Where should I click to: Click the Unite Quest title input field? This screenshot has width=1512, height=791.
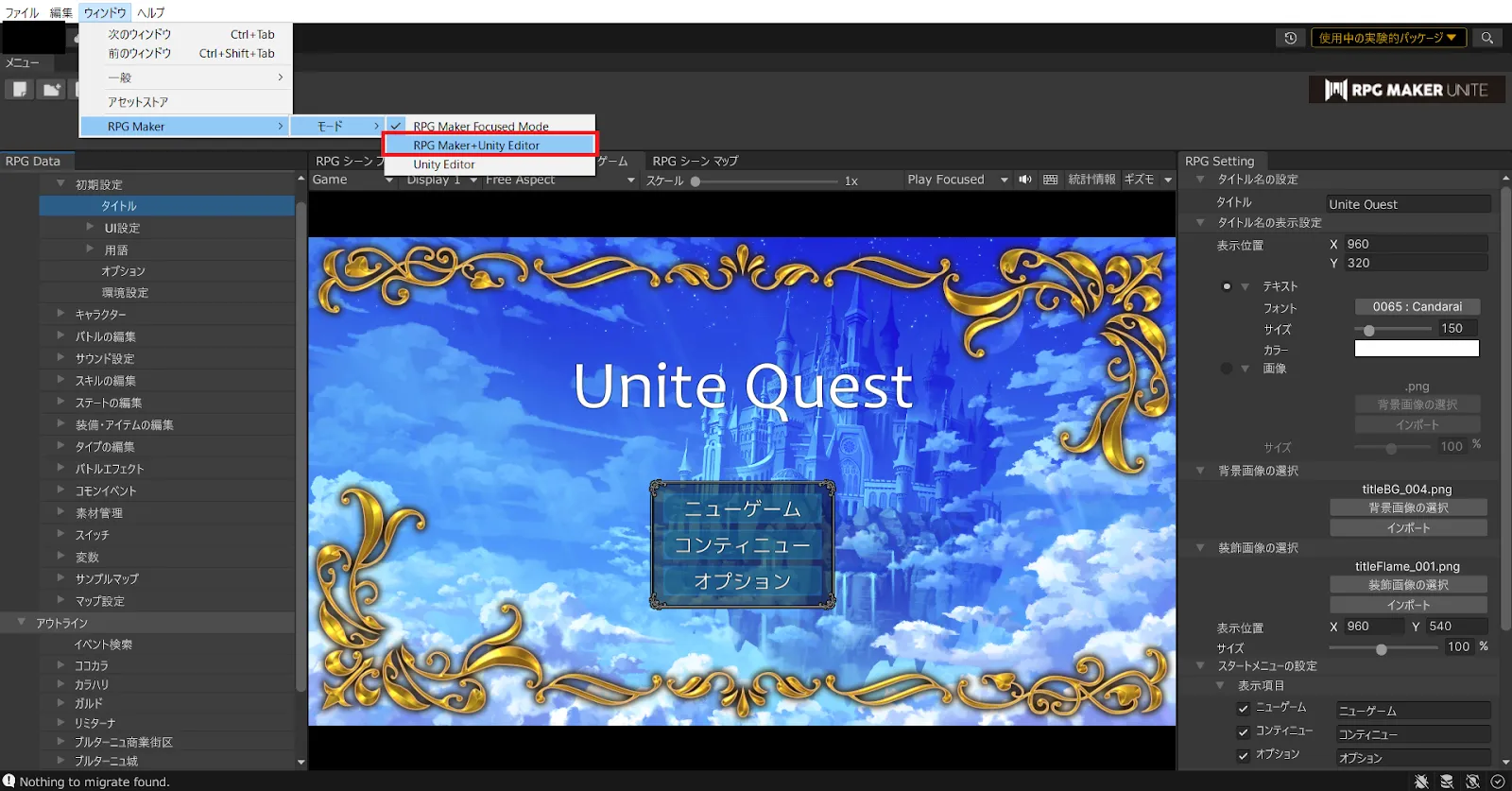[x=1407, y=204]
